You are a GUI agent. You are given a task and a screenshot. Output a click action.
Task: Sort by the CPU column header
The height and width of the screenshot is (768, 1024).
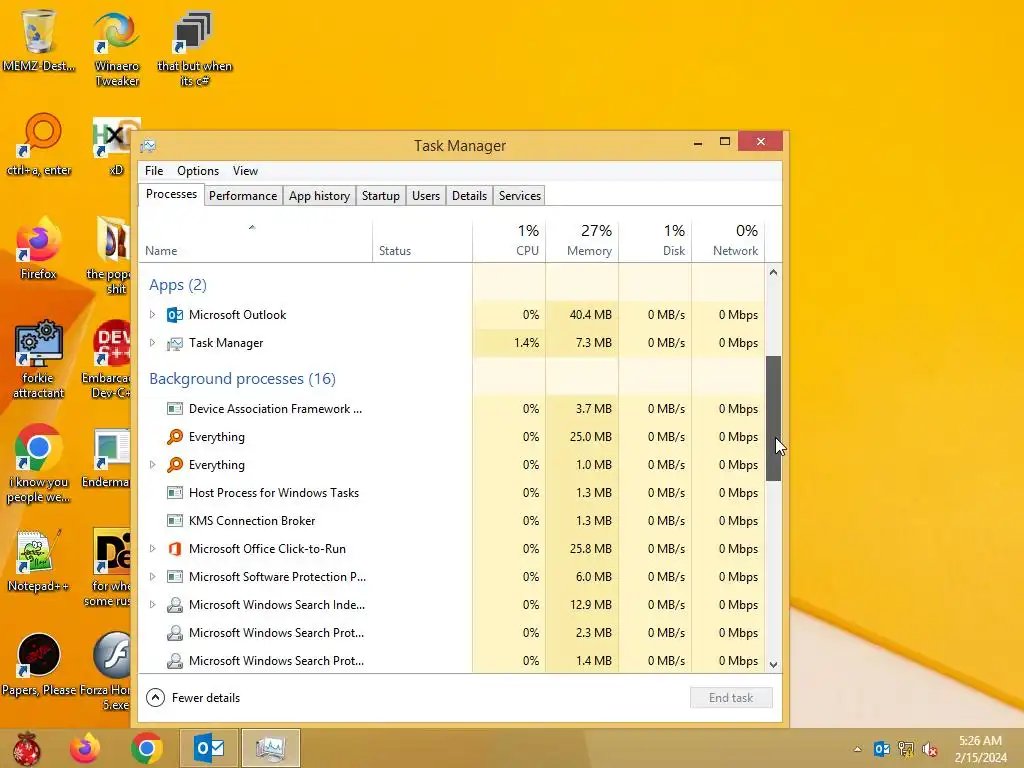coord(509,240)
